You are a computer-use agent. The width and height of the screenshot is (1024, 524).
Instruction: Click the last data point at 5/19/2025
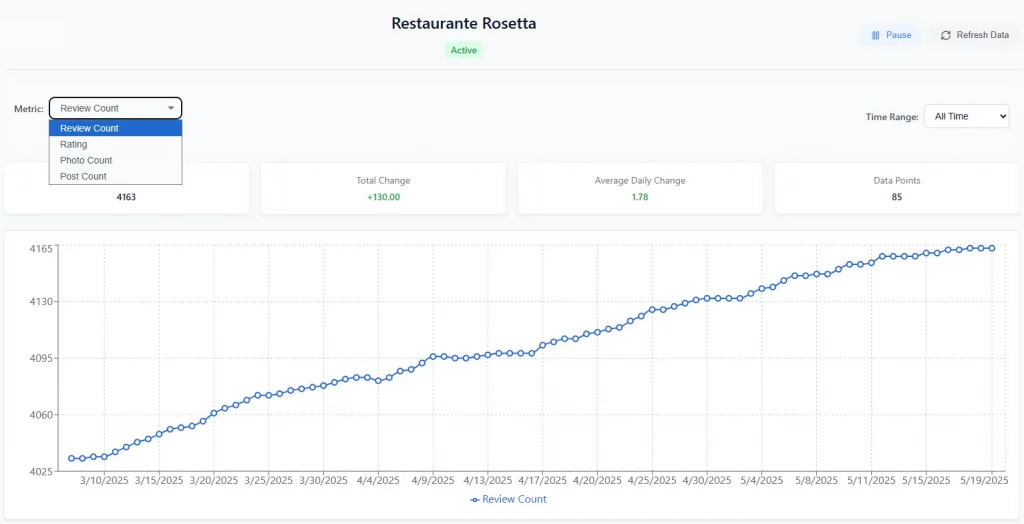(992, 248)
